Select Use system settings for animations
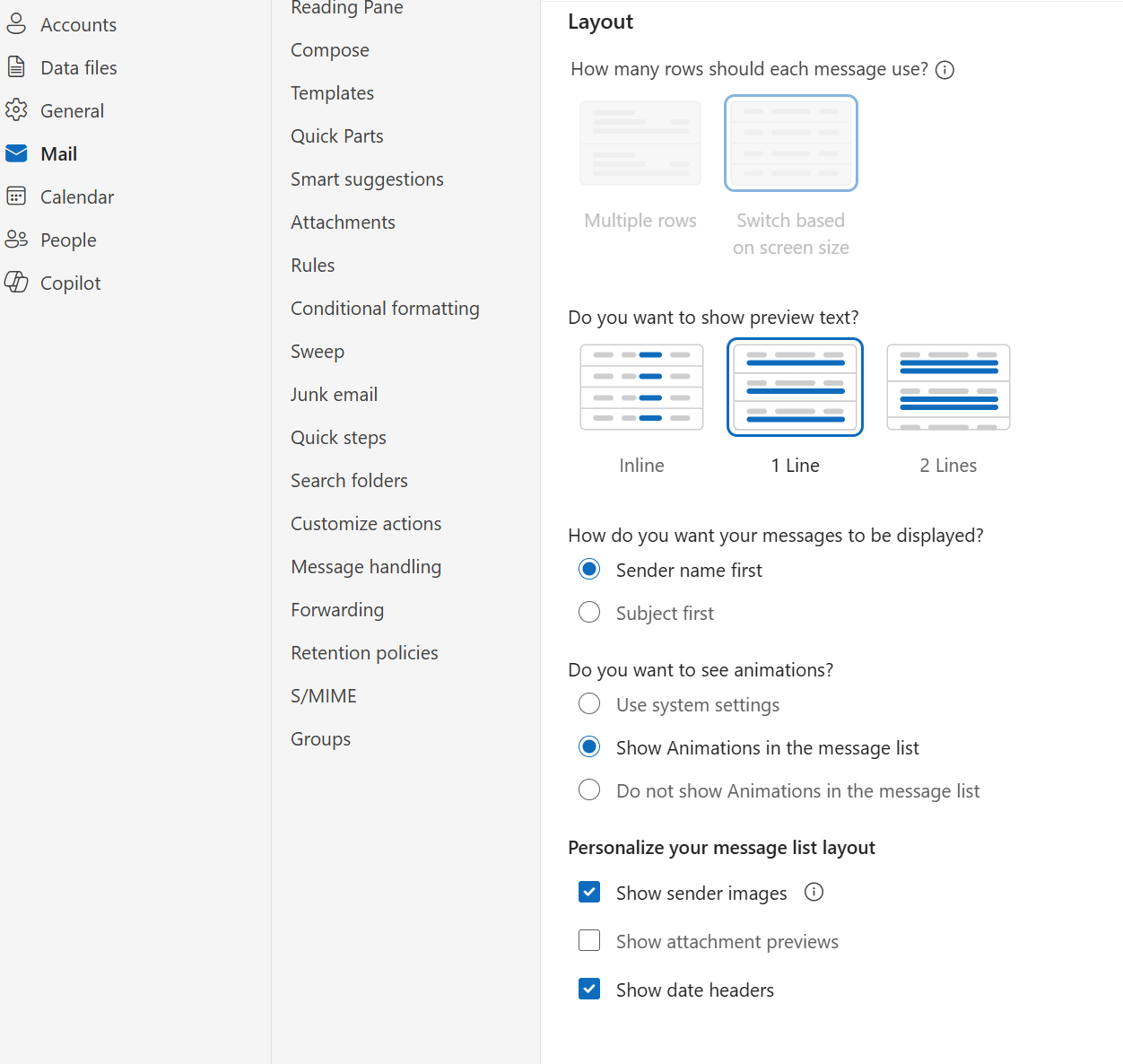 point(589,703)
